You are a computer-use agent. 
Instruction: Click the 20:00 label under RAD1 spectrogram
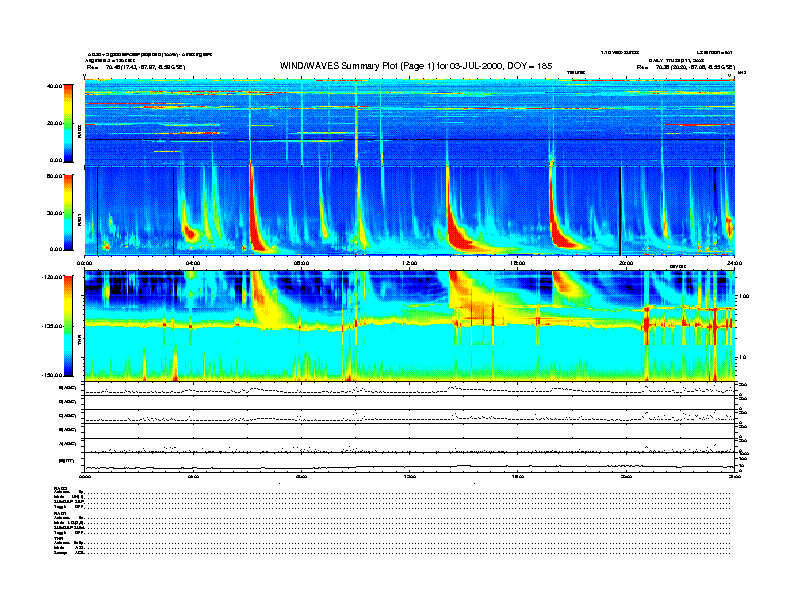coord(626,263)
